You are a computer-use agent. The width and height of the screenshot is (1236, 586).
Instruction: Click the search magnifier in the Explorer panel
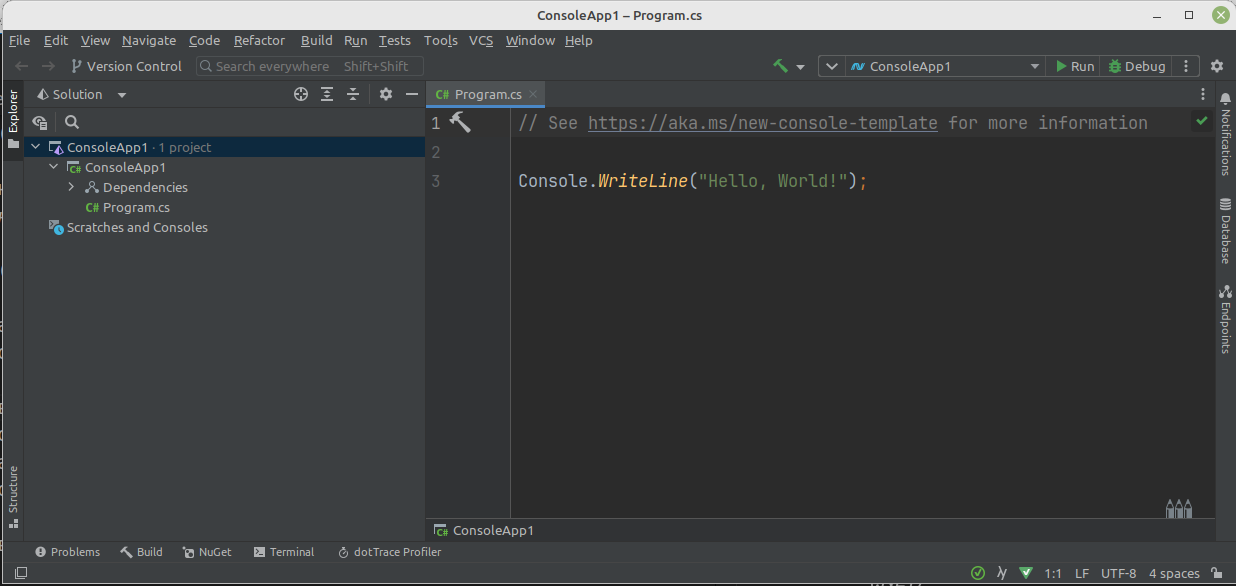coord(72,122)
